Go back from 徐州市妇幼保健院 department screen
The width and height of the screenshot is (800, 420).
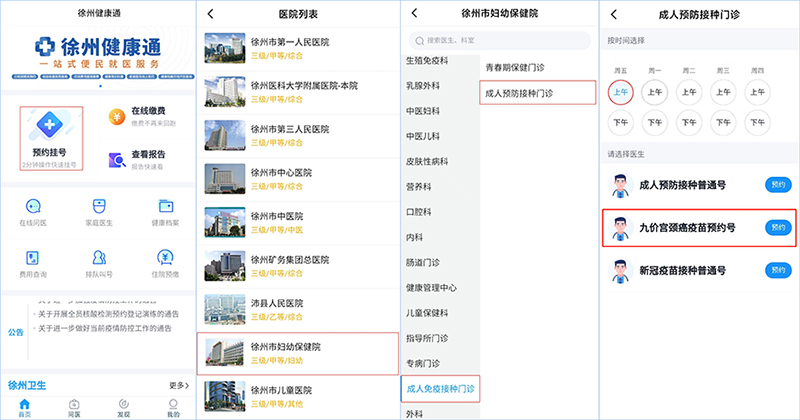coord(414,15)
